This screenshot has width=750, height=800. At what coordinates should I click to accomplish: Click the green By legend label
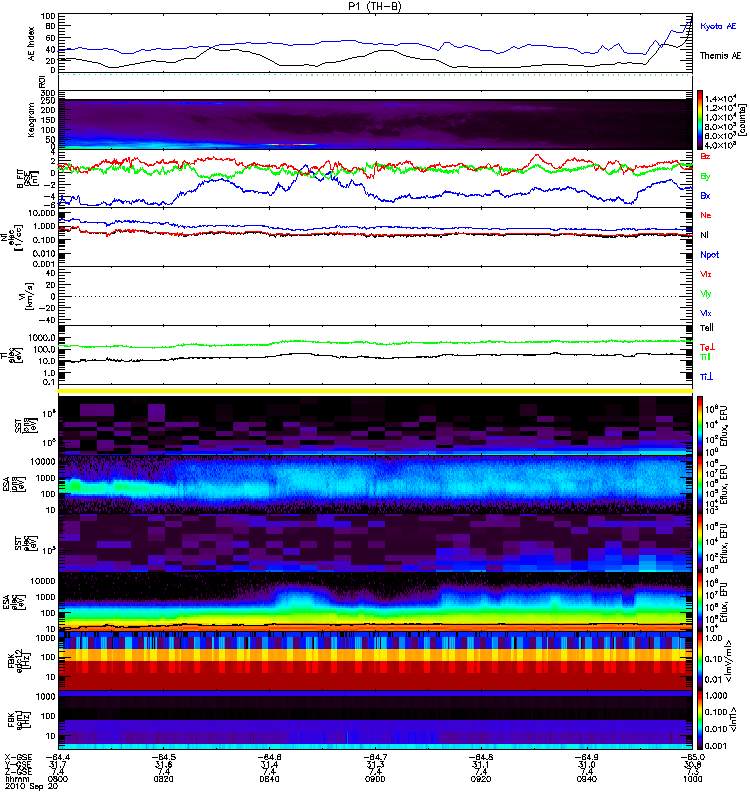point(705,176)
